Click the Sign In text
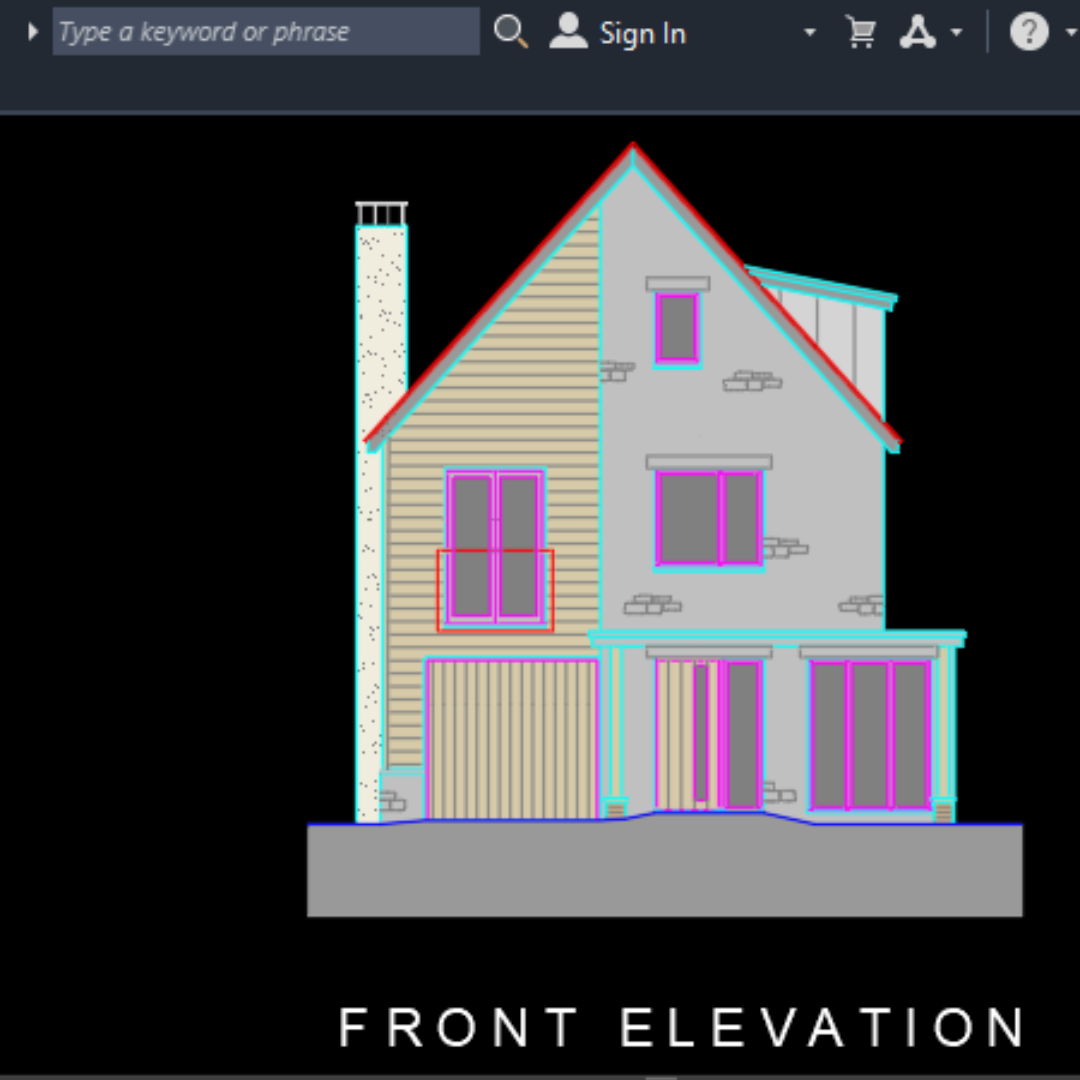The height and width of the screenshot is (1080, 1080). click(x=642, y=33)
